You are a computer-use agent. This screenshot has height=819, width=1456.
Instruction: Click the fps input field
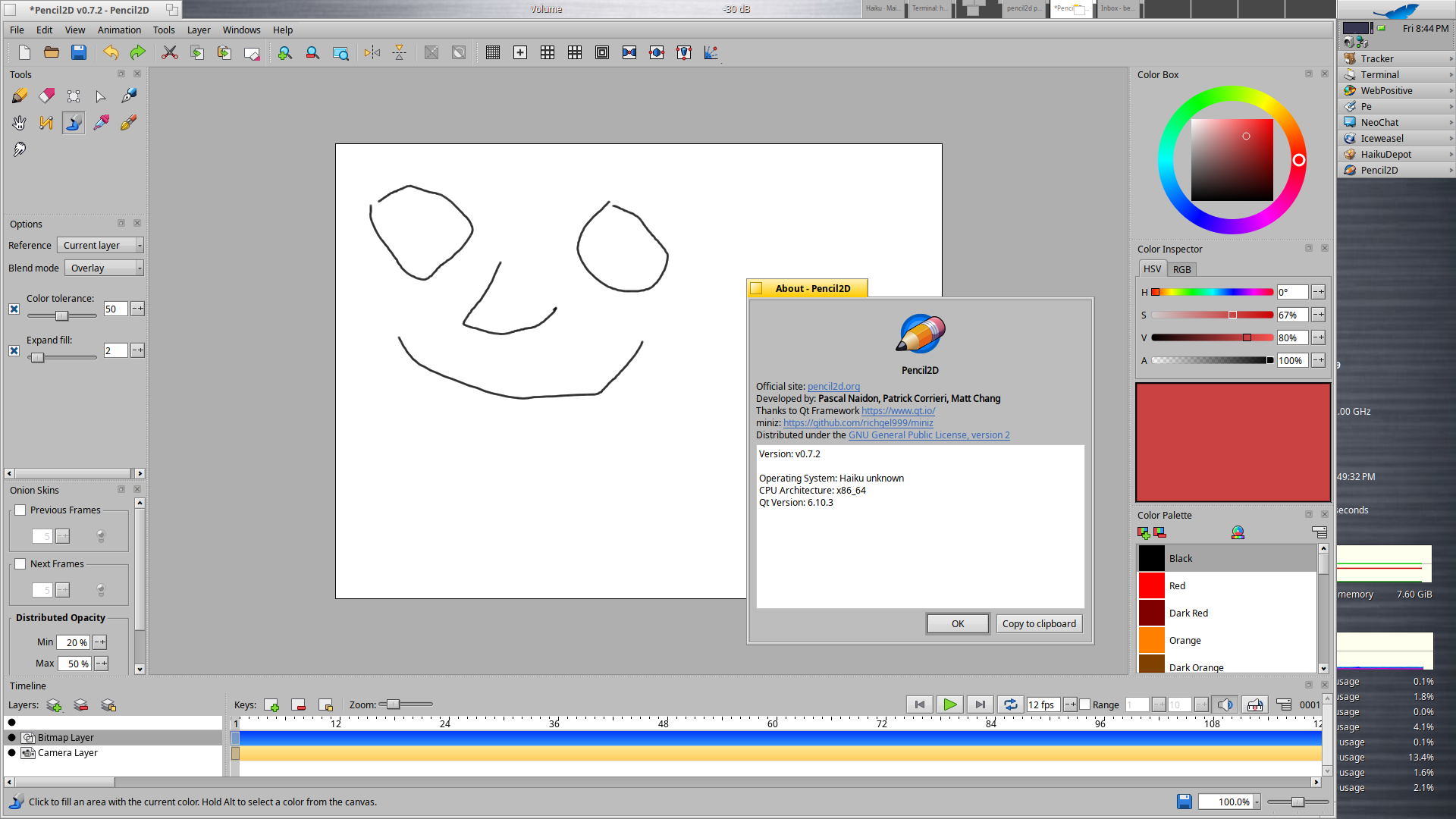tap(1043, 704)
